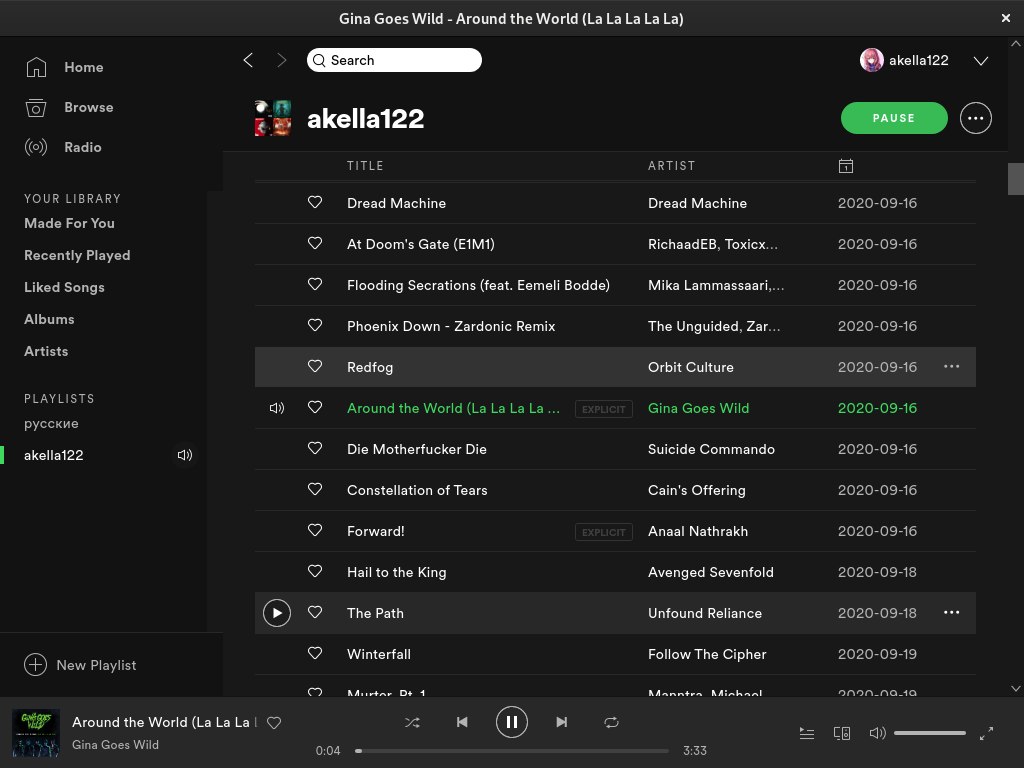The height and width of the screenshot is (768, 1024).
Task: Click sidebar now-playing speaker icon
Action: 185,455
